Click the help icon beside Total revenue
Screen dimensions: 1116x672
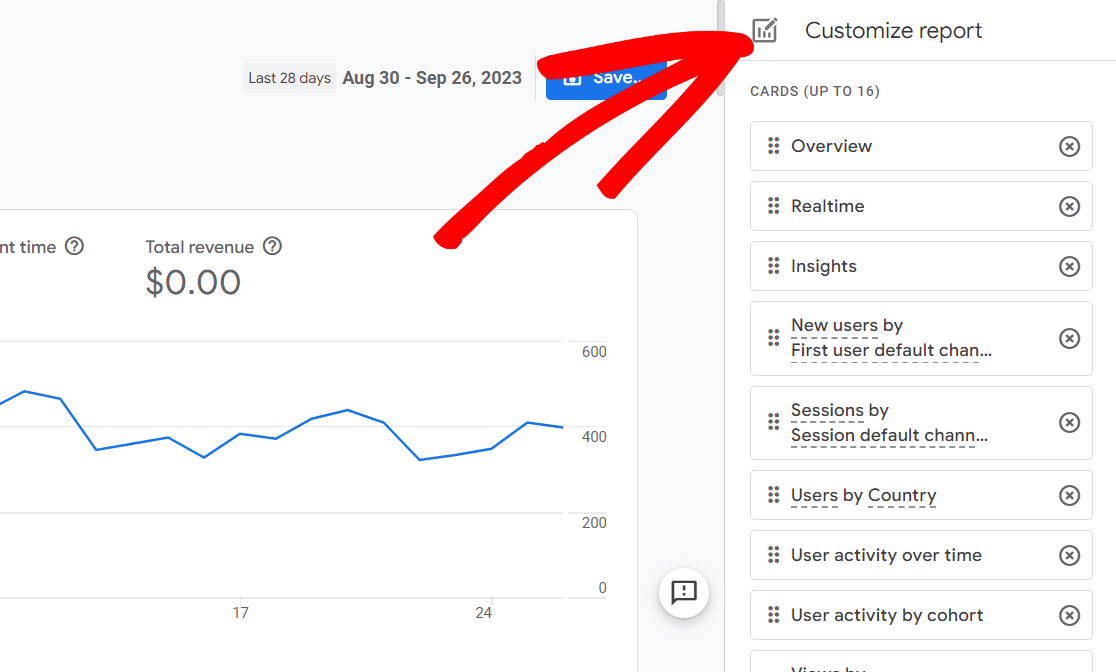tap(272, 246)
